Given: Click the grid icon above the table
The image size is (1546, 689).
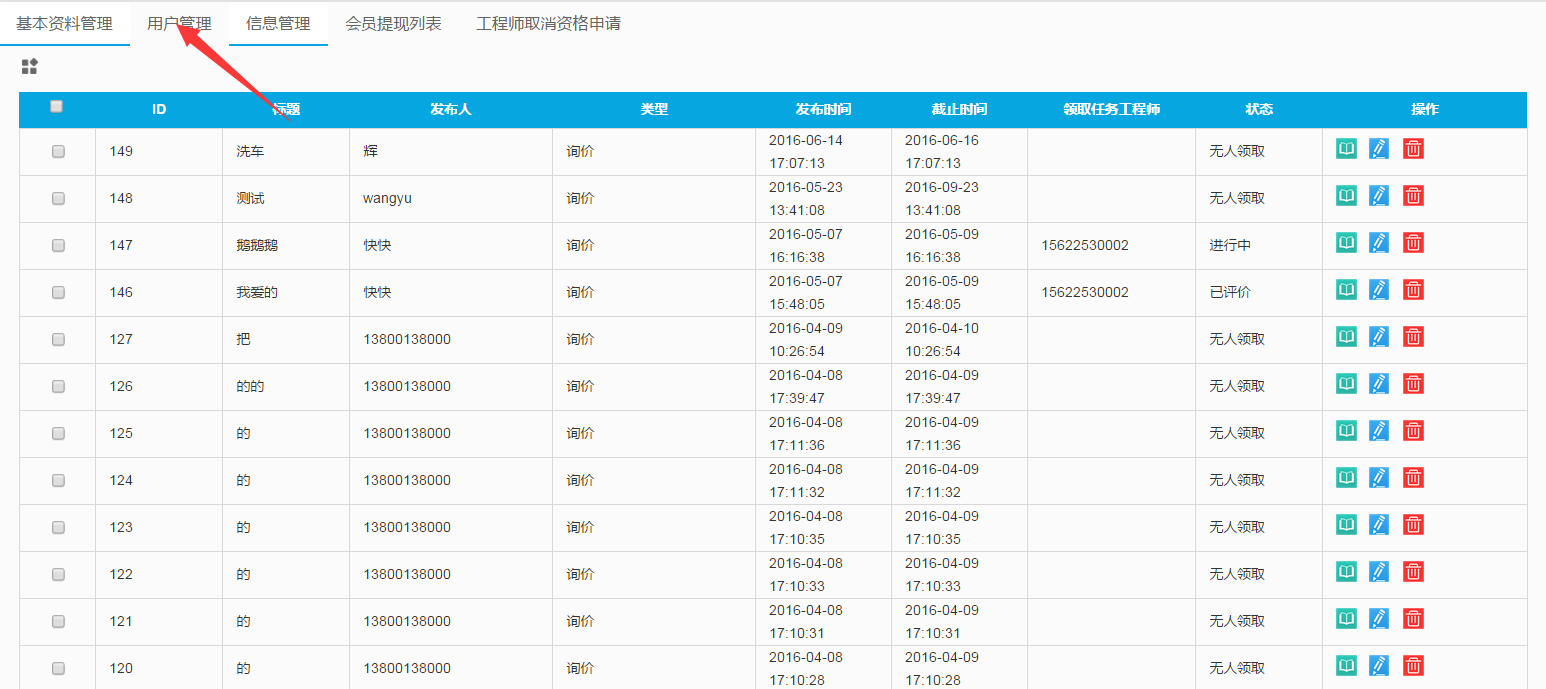Looking at the screenshot, I should tap(30, 67).
